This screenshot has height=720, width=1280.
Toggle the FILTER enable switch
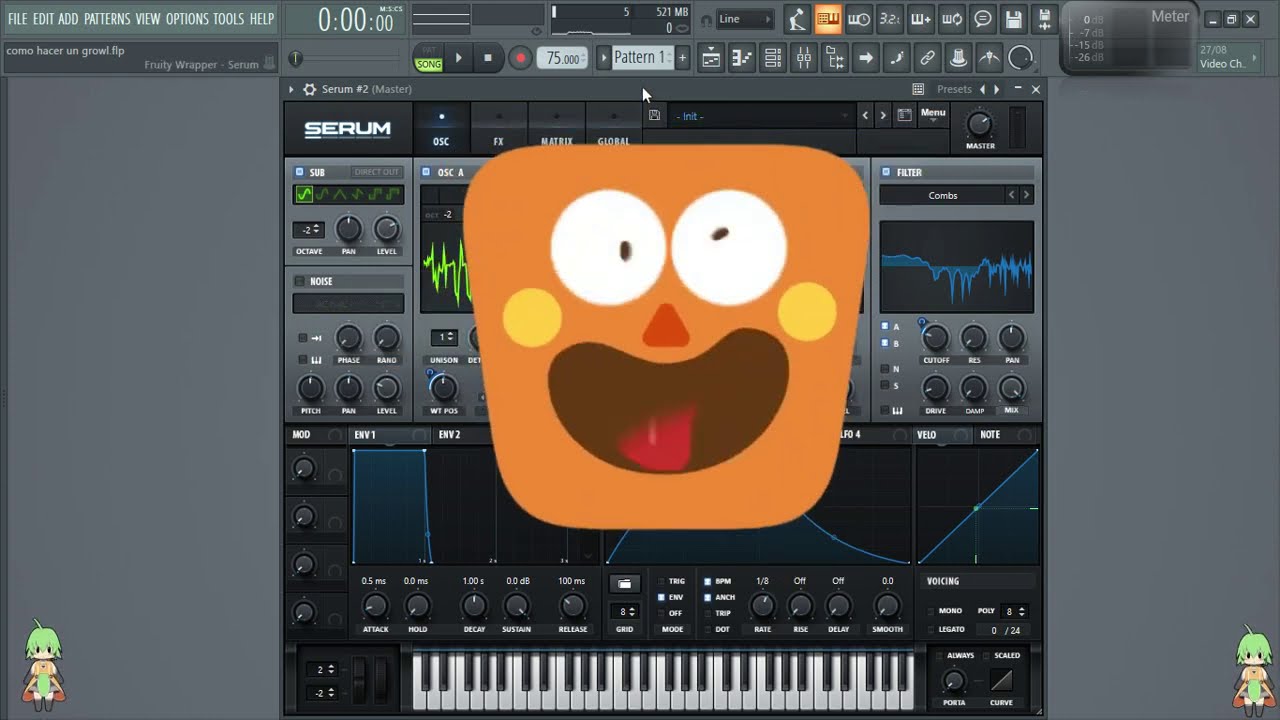point(885,172)
